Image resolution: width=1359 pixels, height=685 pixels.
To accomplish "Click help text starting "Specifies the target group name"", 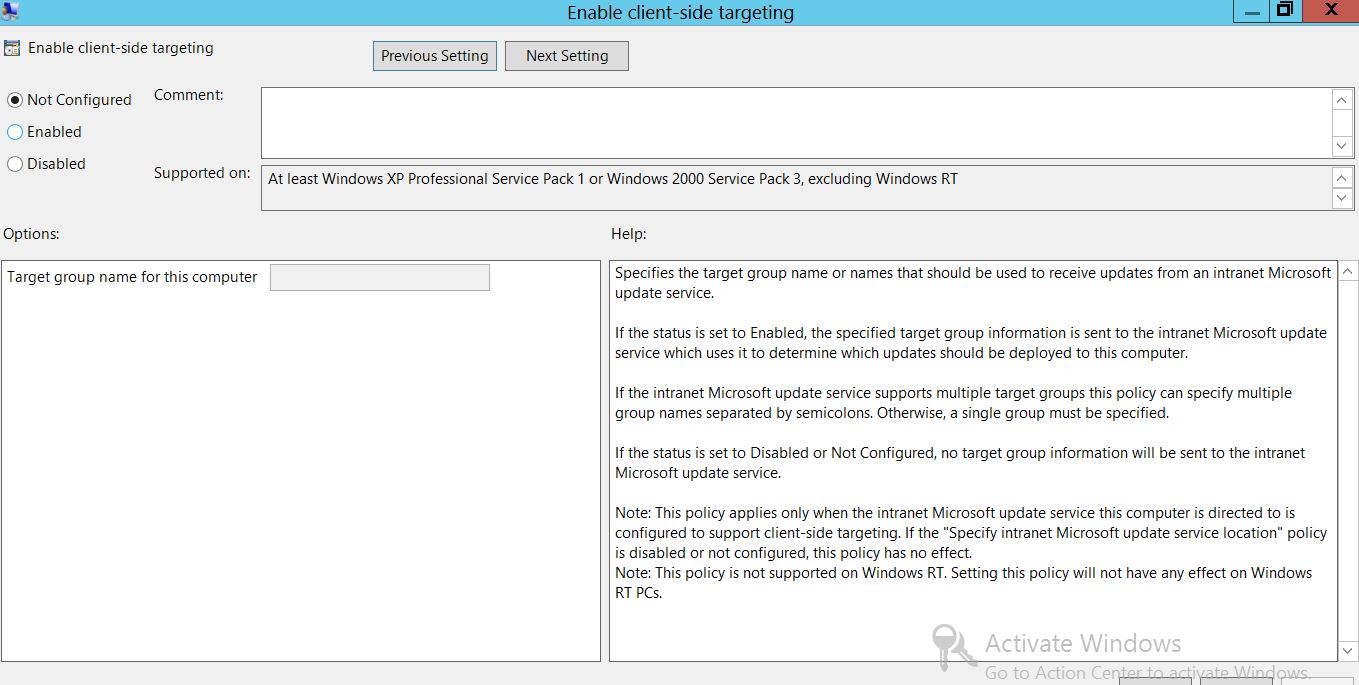I will coord(973,283).
